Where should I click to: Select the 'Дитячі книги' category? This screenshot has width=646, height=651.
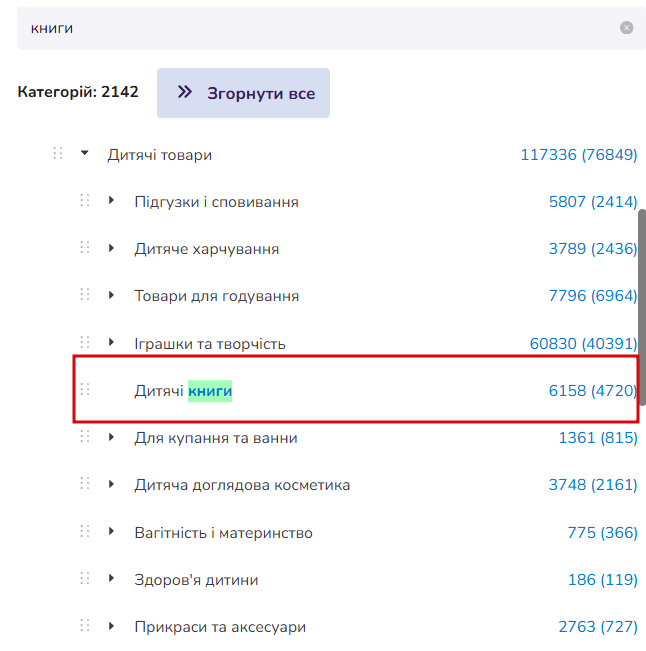pyautogui.click(x=183, y=391)
